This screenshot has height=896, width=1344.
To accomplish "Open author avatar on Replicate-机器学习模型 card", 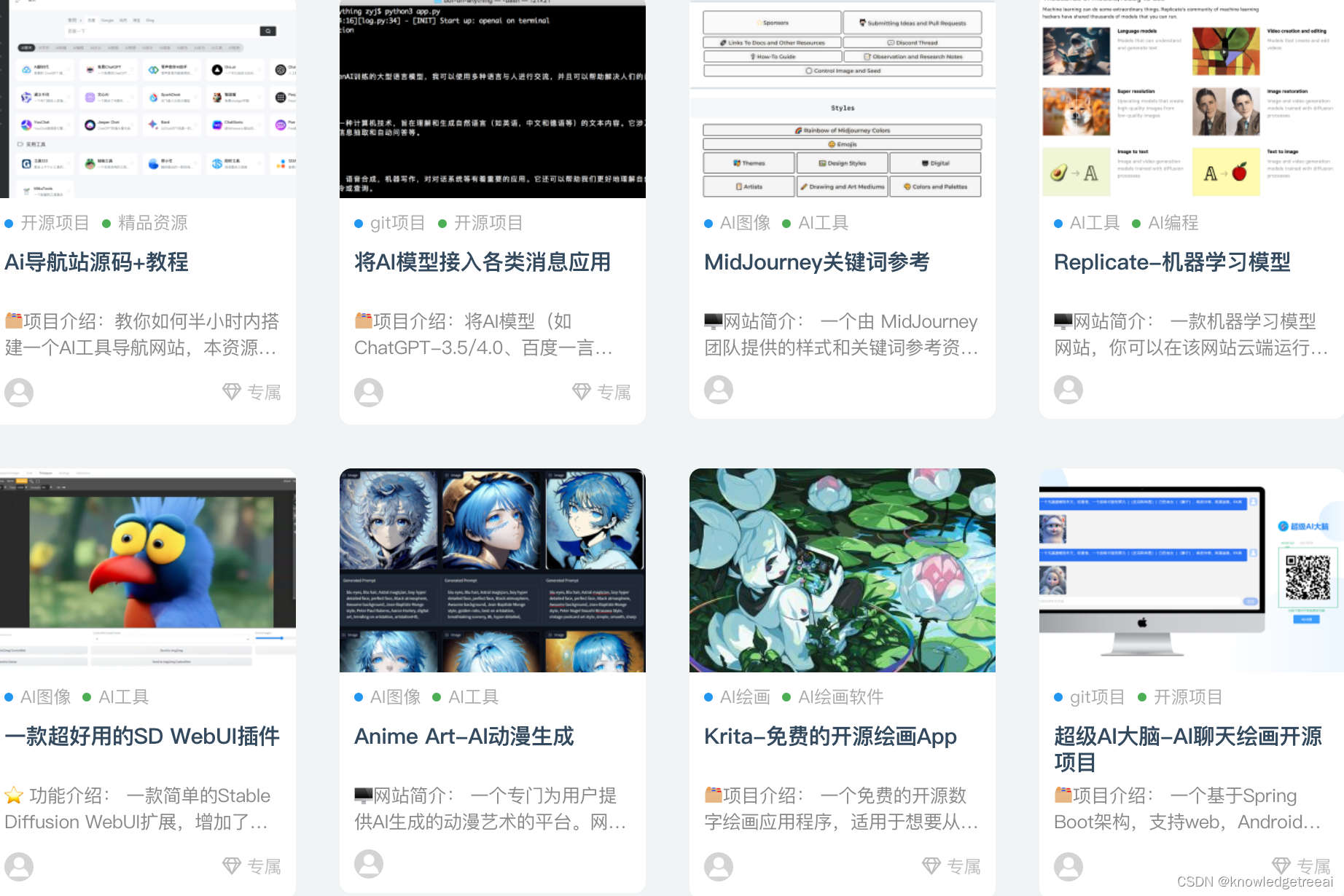I will pyautogui.click(x=1068, y=389).
